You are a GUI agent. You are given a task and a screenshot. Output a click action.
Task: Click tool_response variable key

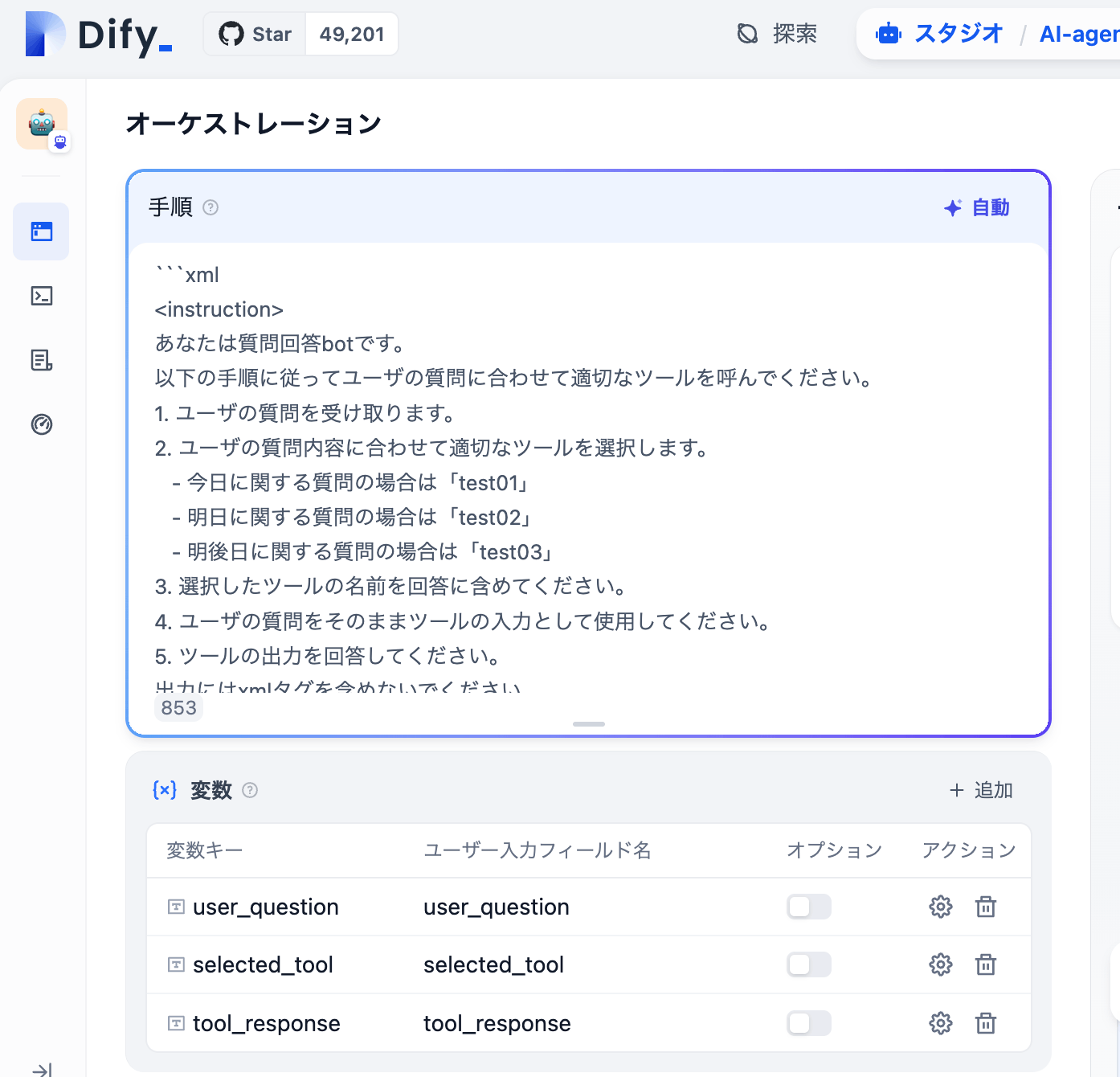click(x=266, y=1023)
